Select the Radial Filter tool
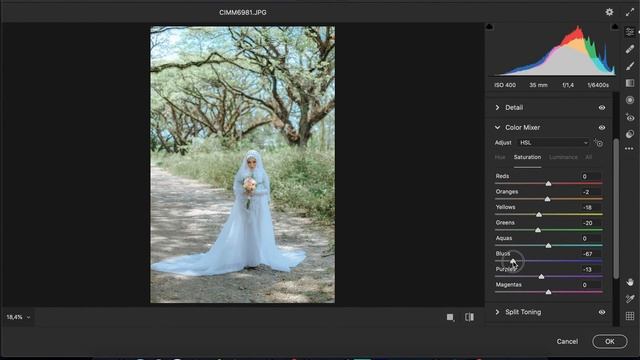Screen dimensions: 640x360 [630, 100]
